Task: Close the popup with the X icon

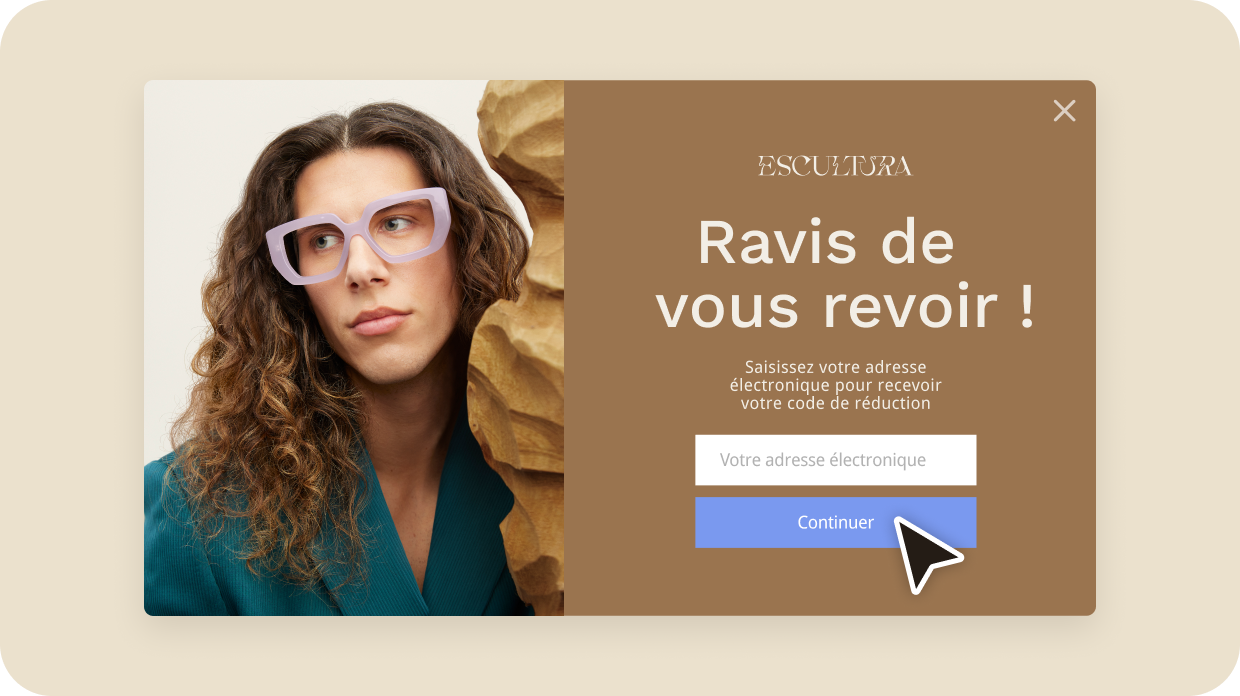Action: (1064, 111)
